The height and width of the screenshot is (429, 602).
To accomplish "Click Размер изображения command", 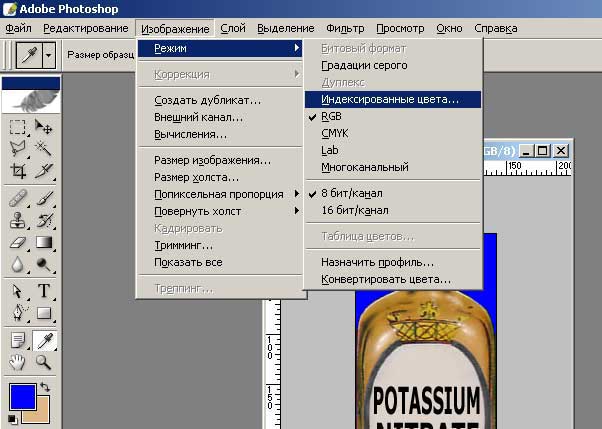I will click(212, 160).
